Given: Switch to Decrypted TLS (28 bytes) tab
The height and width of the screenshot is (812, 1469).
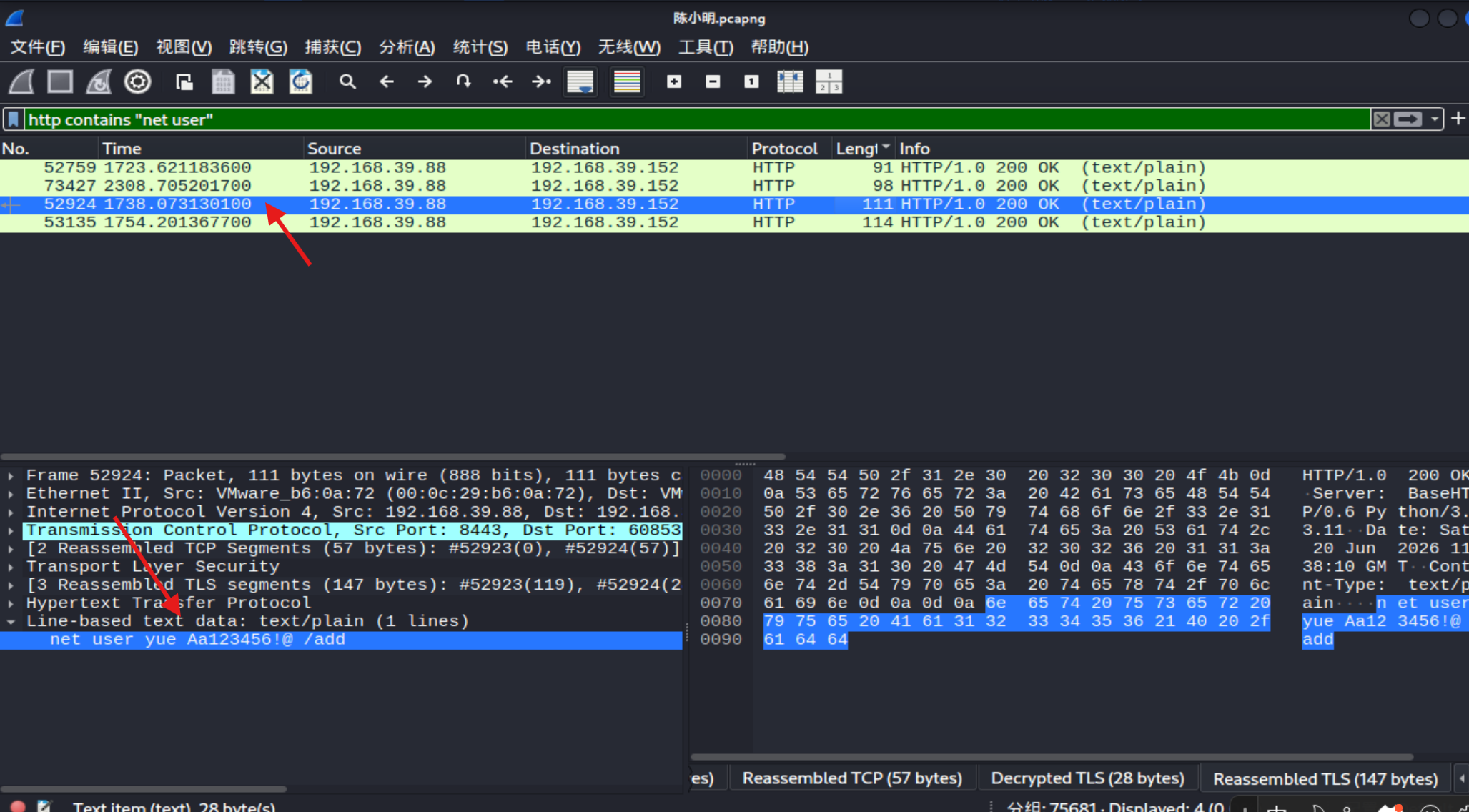Looking at the screenshot, I should (x=1087, y=778).
